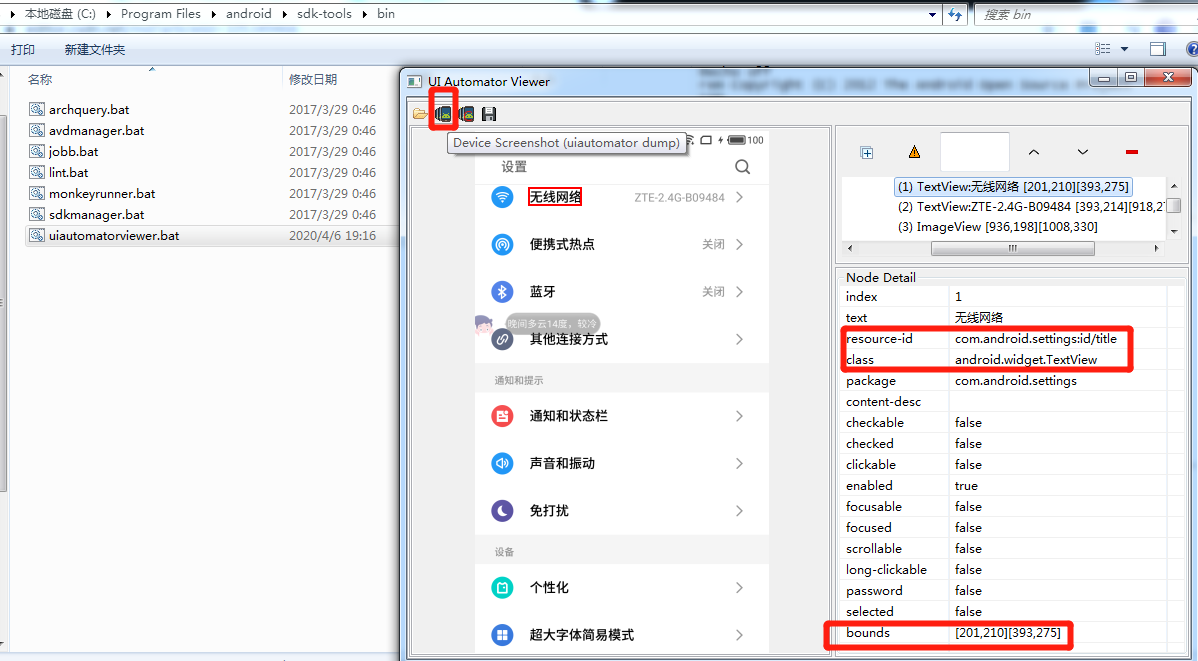The width and height of the screenshot is (1198, 661).
Task: Take a compressed hierarchy device screenshot
Action: [x=465, y=113]
